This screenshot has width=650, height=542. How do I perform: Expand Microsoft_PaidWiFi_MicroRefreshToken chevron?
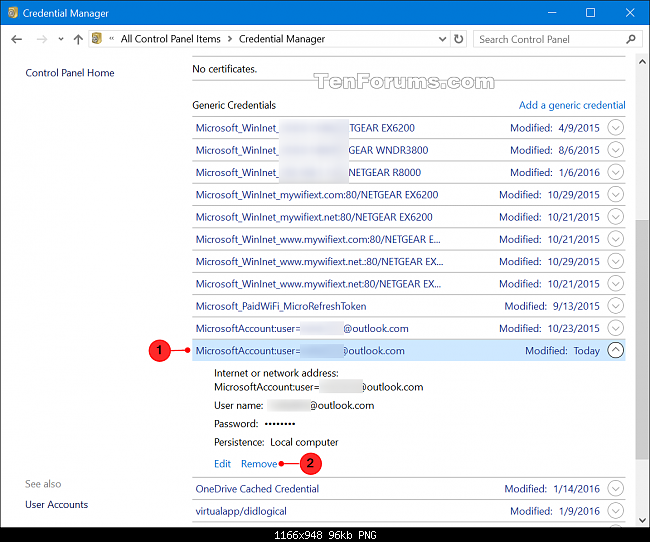click(x=616, y=306)
